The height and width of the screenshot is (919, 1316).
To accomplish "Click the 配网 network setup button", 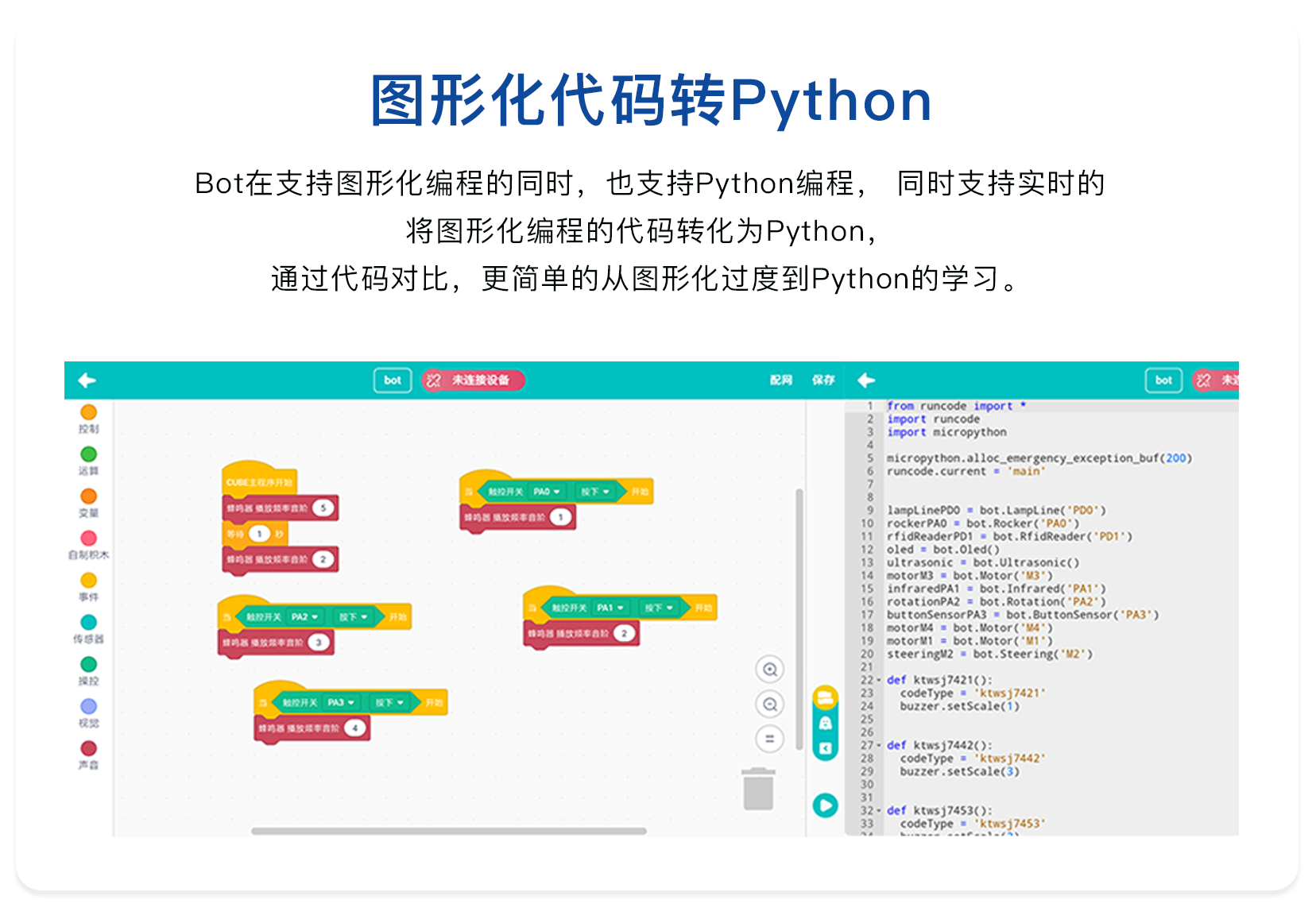I will [x=781, y=380].
